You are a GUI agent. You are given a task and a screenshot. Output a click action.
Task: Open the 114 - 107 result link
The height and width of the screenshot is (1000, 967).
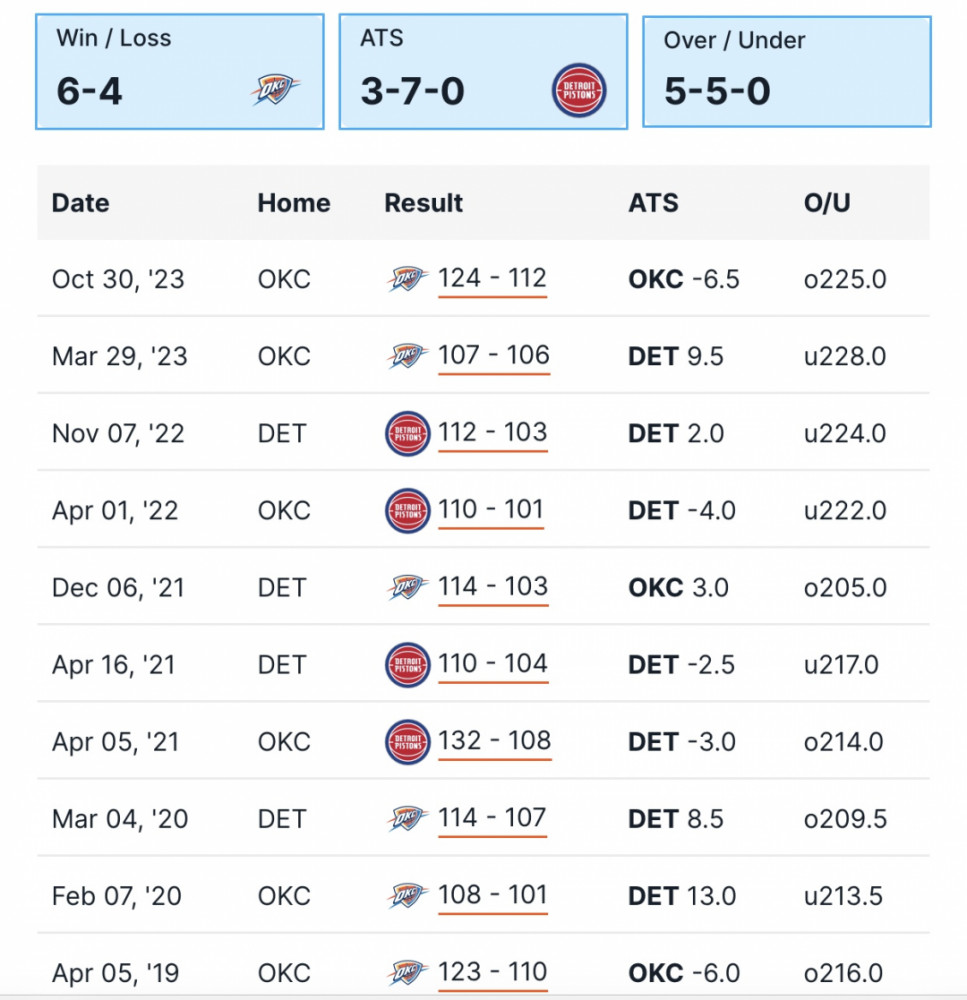click(x=492, y=818)
